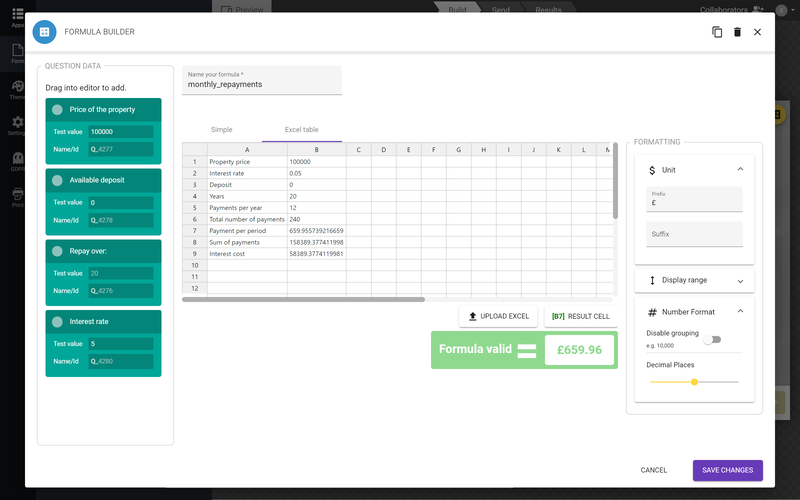Click the Display range vertical arrows icon
Screen dimensions: 800x500
[652, 280]
